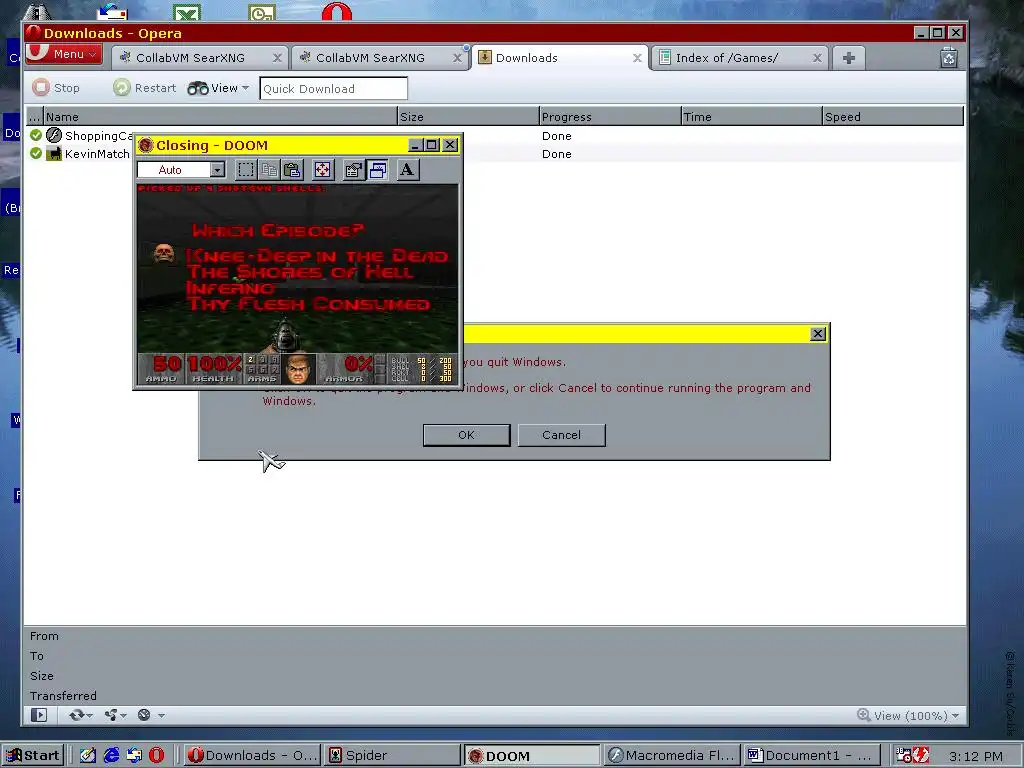
Task: Close the Downloads tab
Action: (637, 58)
